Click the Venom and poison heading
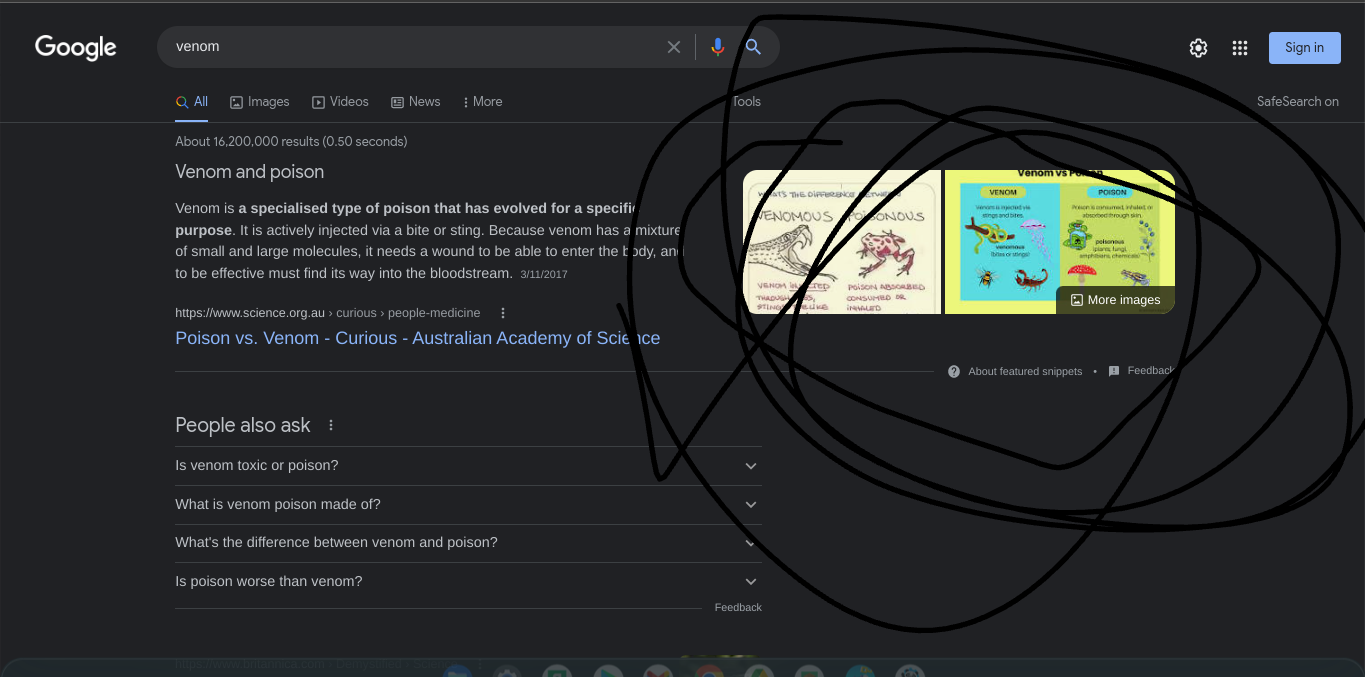 pyautogui.click(x=249, y=172)
